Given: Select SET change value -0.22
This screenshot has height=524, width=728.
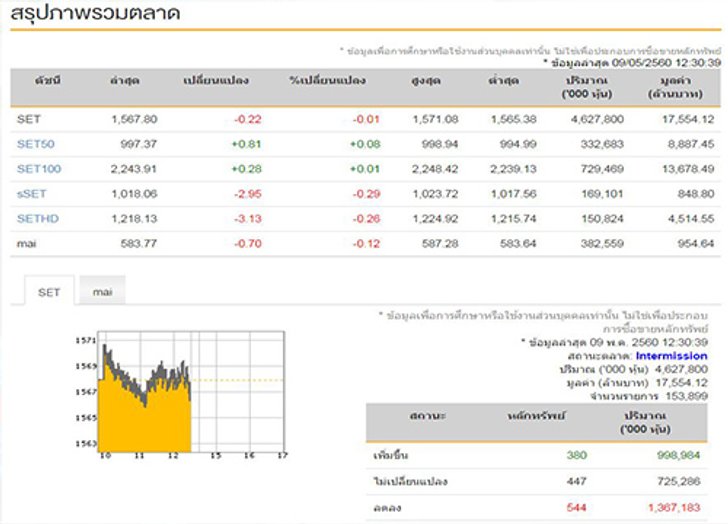Looking at the screenshot, I should (248, 119).
